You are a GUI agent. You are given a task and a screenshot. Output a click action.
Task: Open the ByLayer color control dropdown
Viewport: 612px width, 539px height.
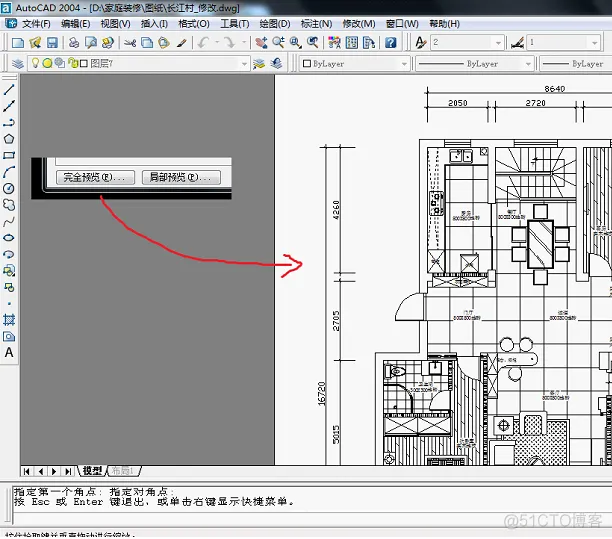click(404, 64)
